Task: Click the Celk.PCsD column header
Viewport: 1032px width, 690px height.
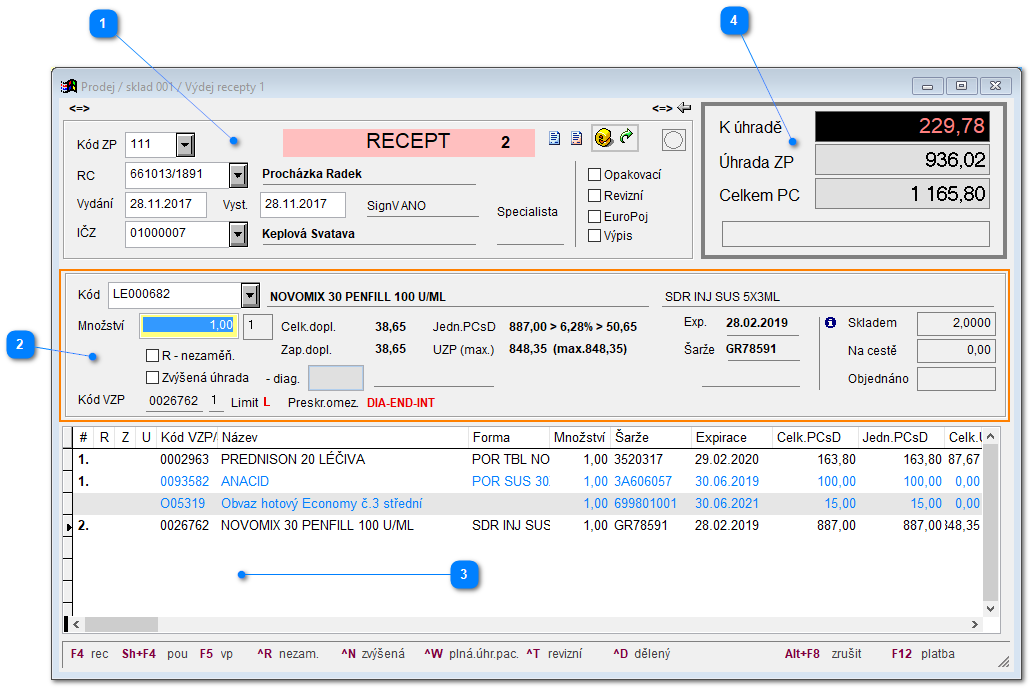Action: pyautogui.click(x=815, y=437)
